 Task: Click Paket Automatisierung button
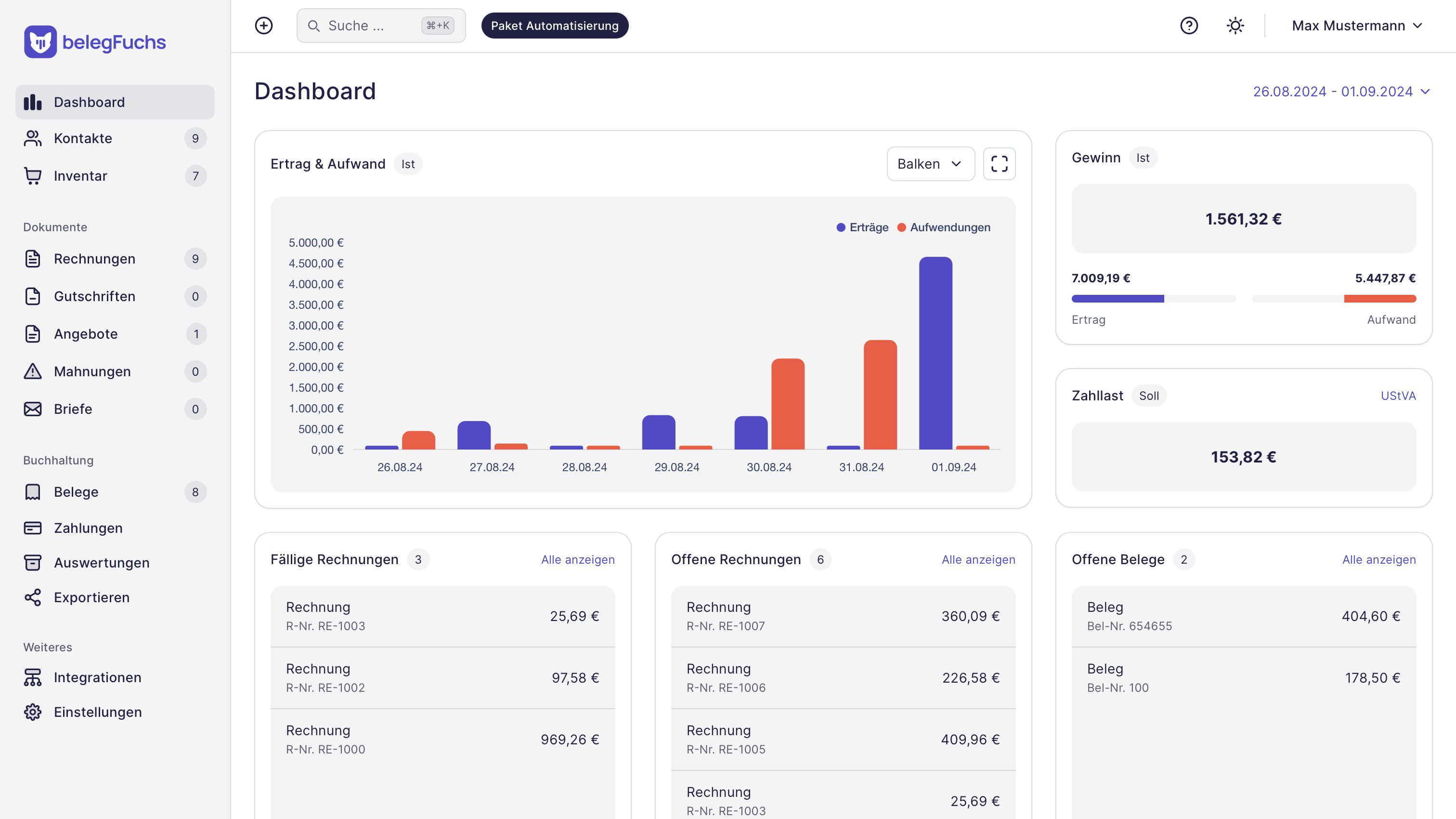coord(554,26)
